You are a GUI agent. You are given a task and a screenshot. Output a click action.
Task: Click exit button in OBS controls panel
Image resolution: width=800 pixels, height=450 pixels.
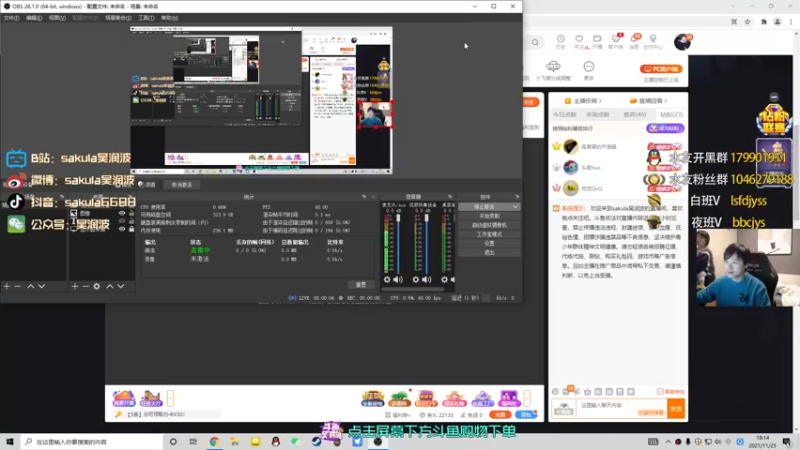click(489, 252)
